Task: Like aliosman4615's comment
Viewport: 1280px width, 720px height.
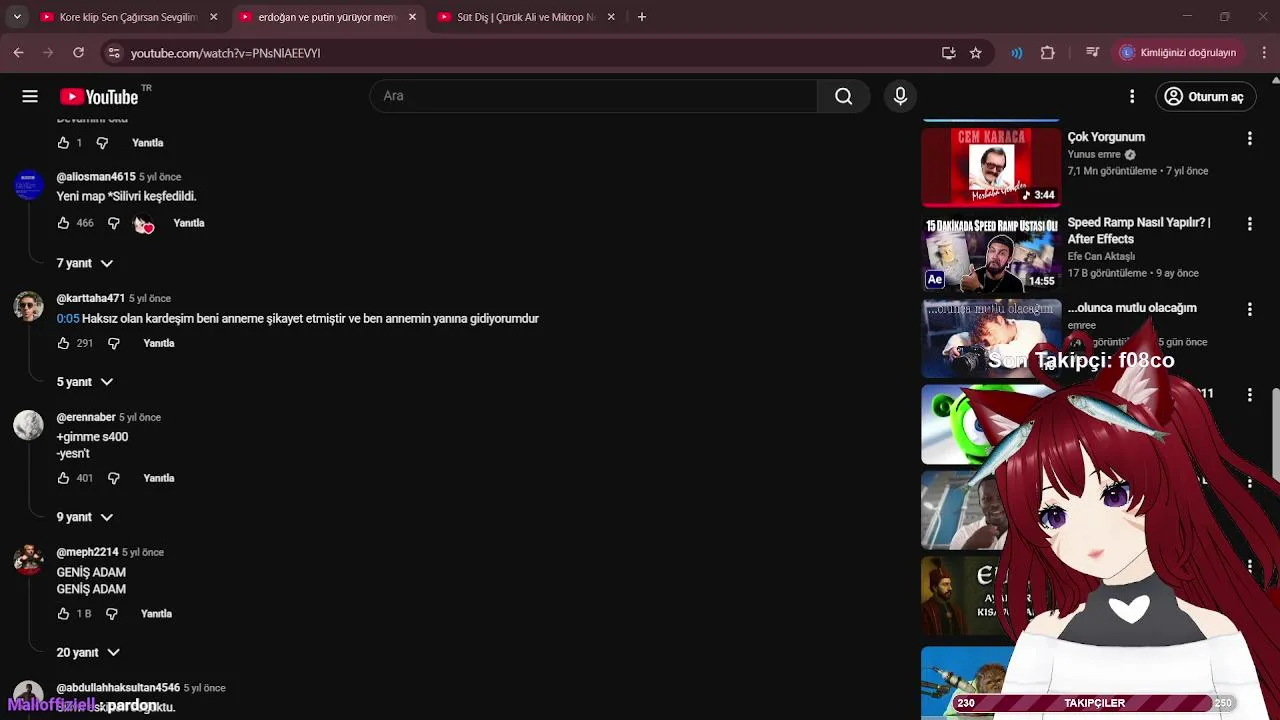Action: [63, 223]
